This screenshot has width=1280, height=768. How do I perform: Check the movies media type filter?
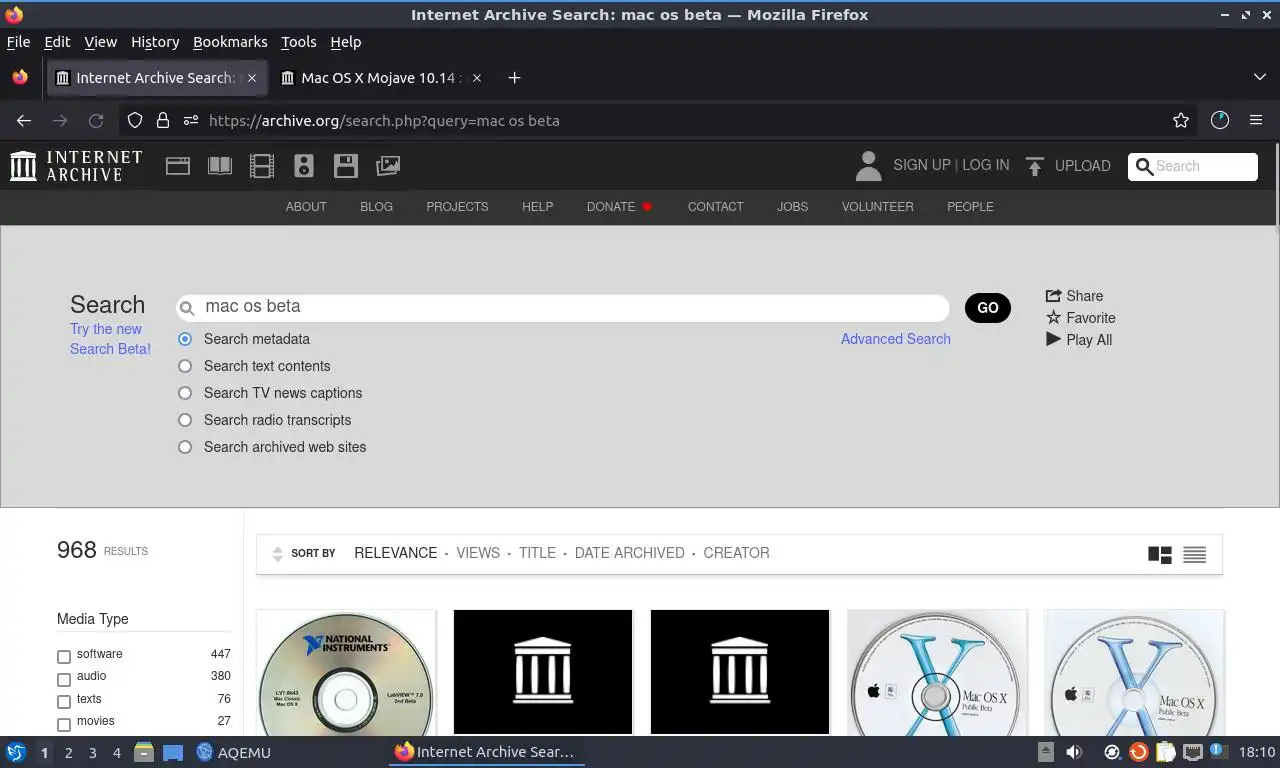point(64,724)
